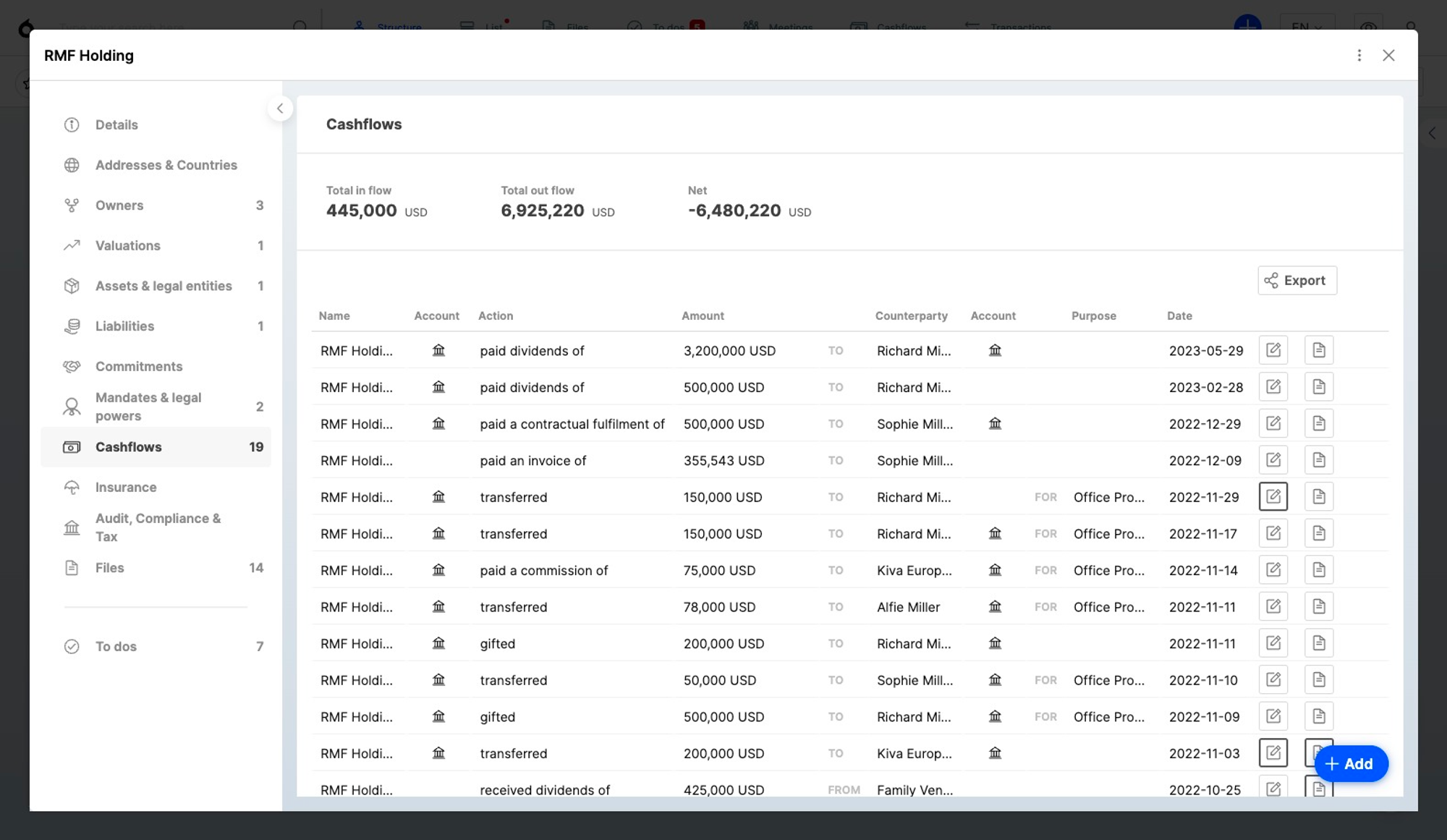Open the Files section in sidebar
Image resolution: width=1447 pixels, height=840 pixels.
point(156,568)
